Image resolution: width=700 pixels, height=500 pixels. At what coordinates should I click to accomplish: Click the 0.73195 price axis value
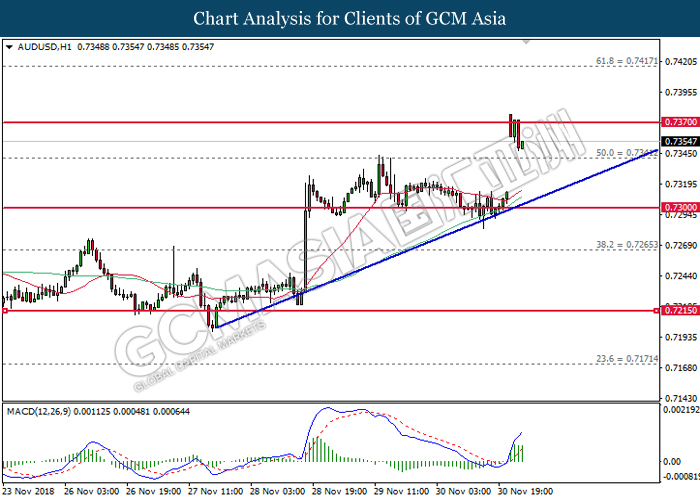coord(681,184)
